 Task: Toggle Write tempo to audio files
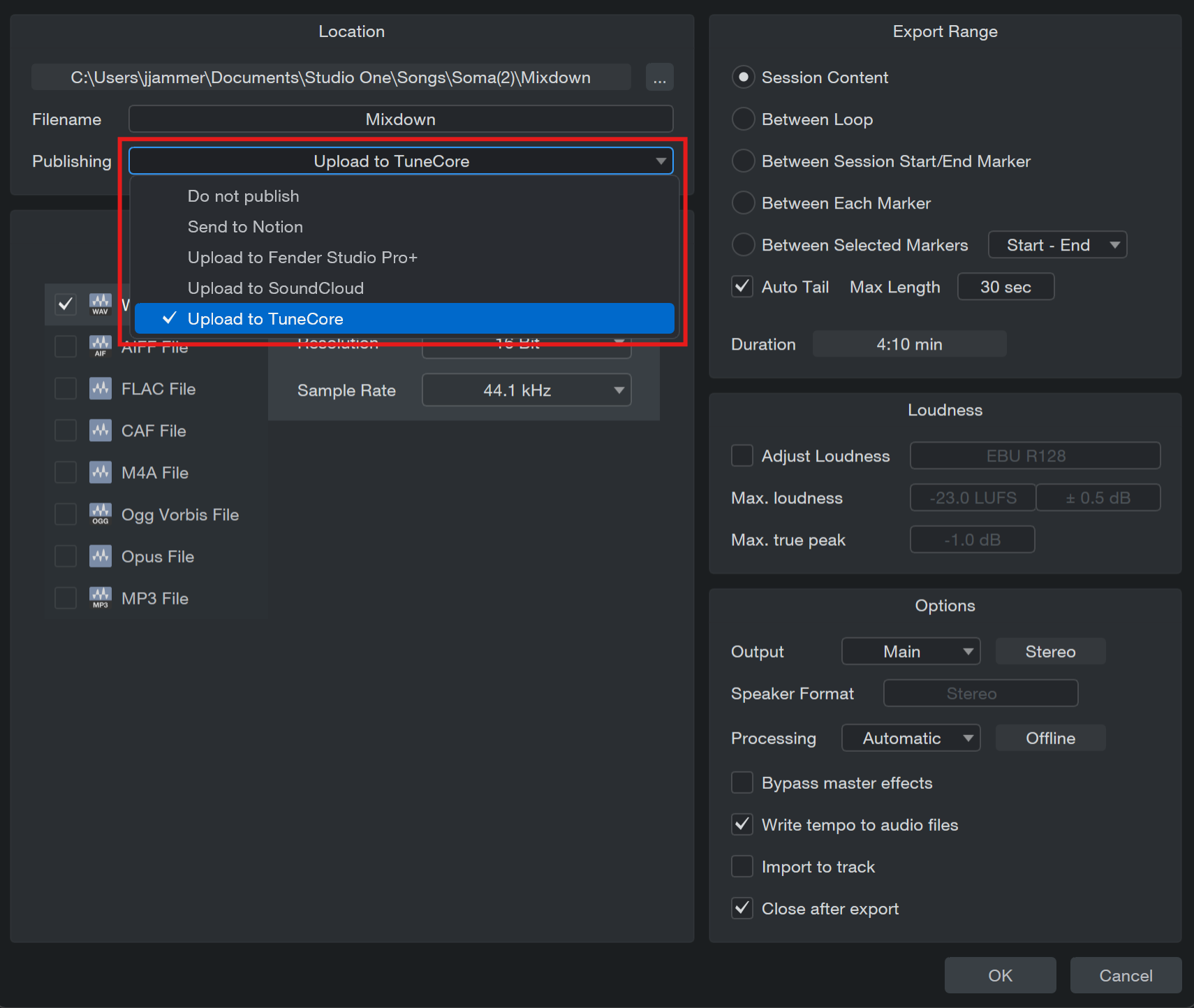742,824
